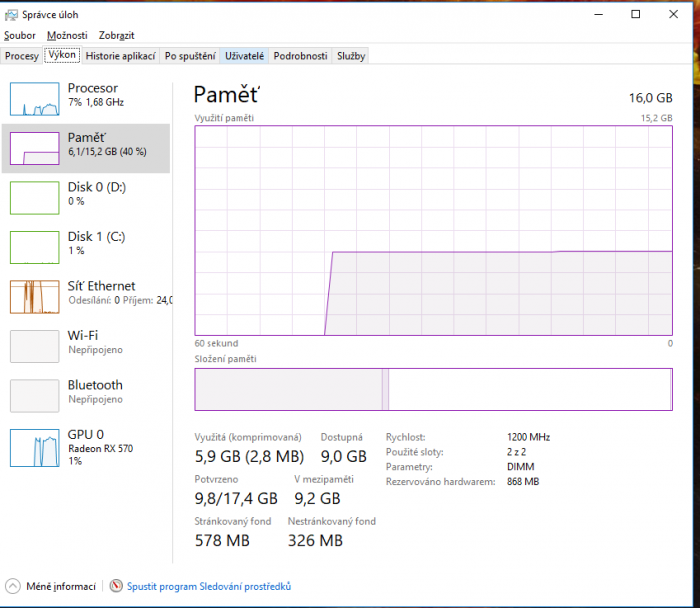This screenshot has width=700, height=608.
Task: Select Disk 1 (C:) graph thumbnail
Action: pos(35,247)
